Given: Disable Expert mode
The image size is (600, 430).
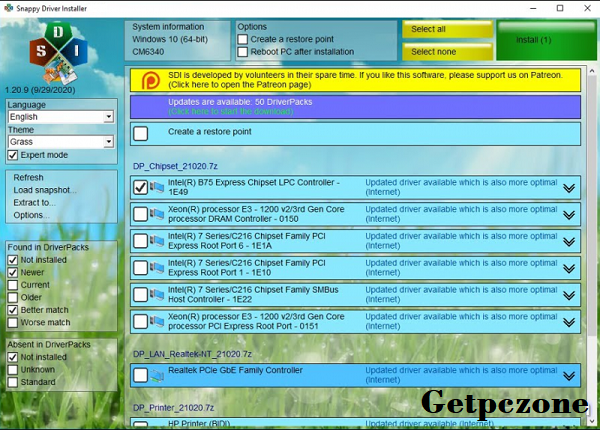Looking at the screenshot, I should coord(13,155).
